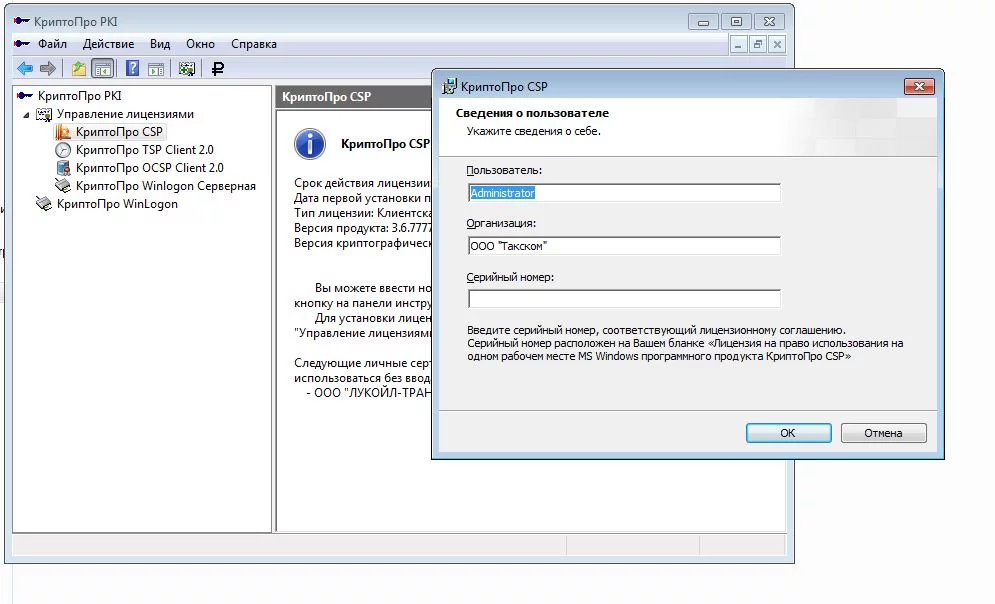Click the key icon in main title bar

pyautogui.click(x=22, y=21)
